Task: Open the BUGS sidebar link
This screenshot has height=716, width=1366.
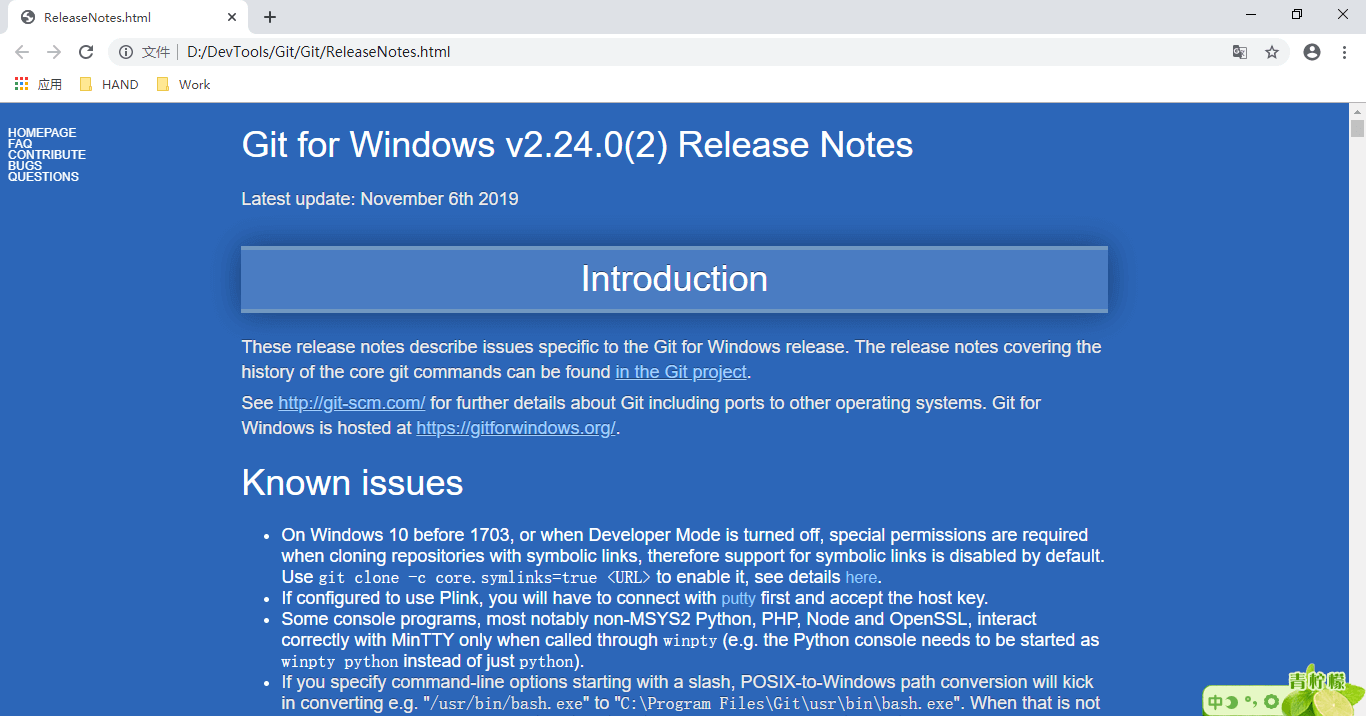Action: click(25, 165)
